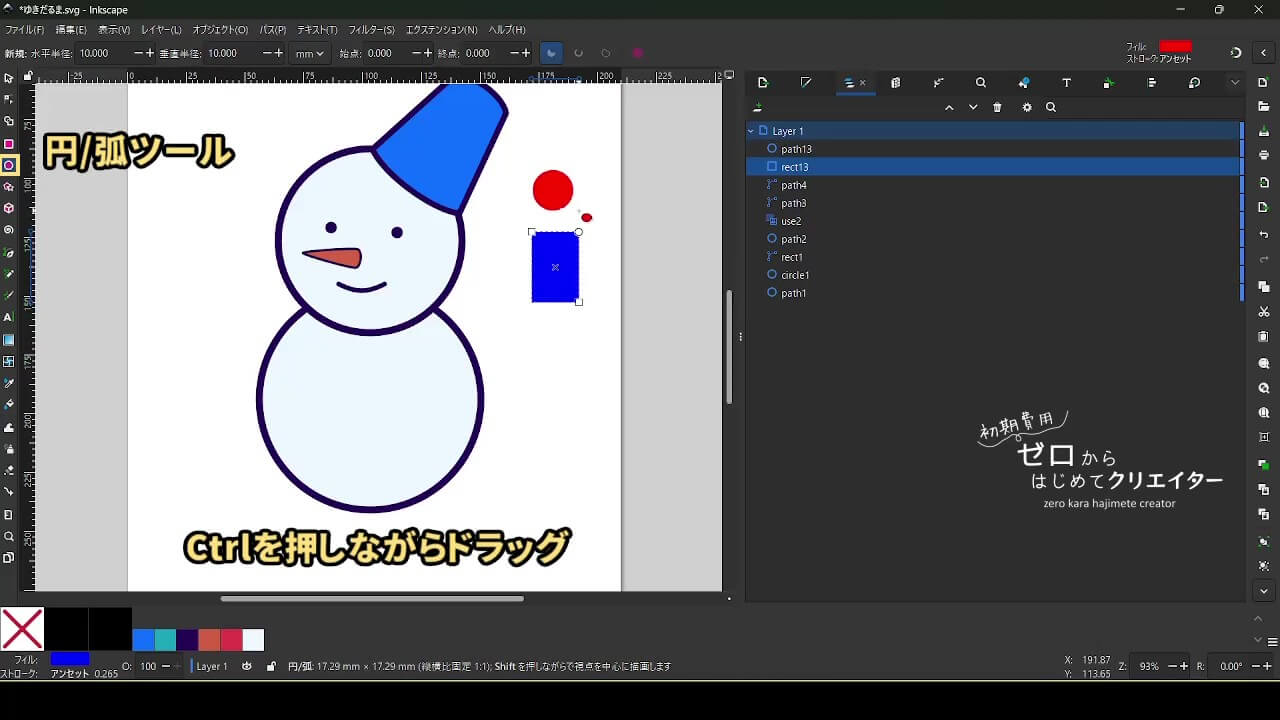Open the エクステンション(N) menu
This screenshot has height=720, width=1280.
click(441, 30)
